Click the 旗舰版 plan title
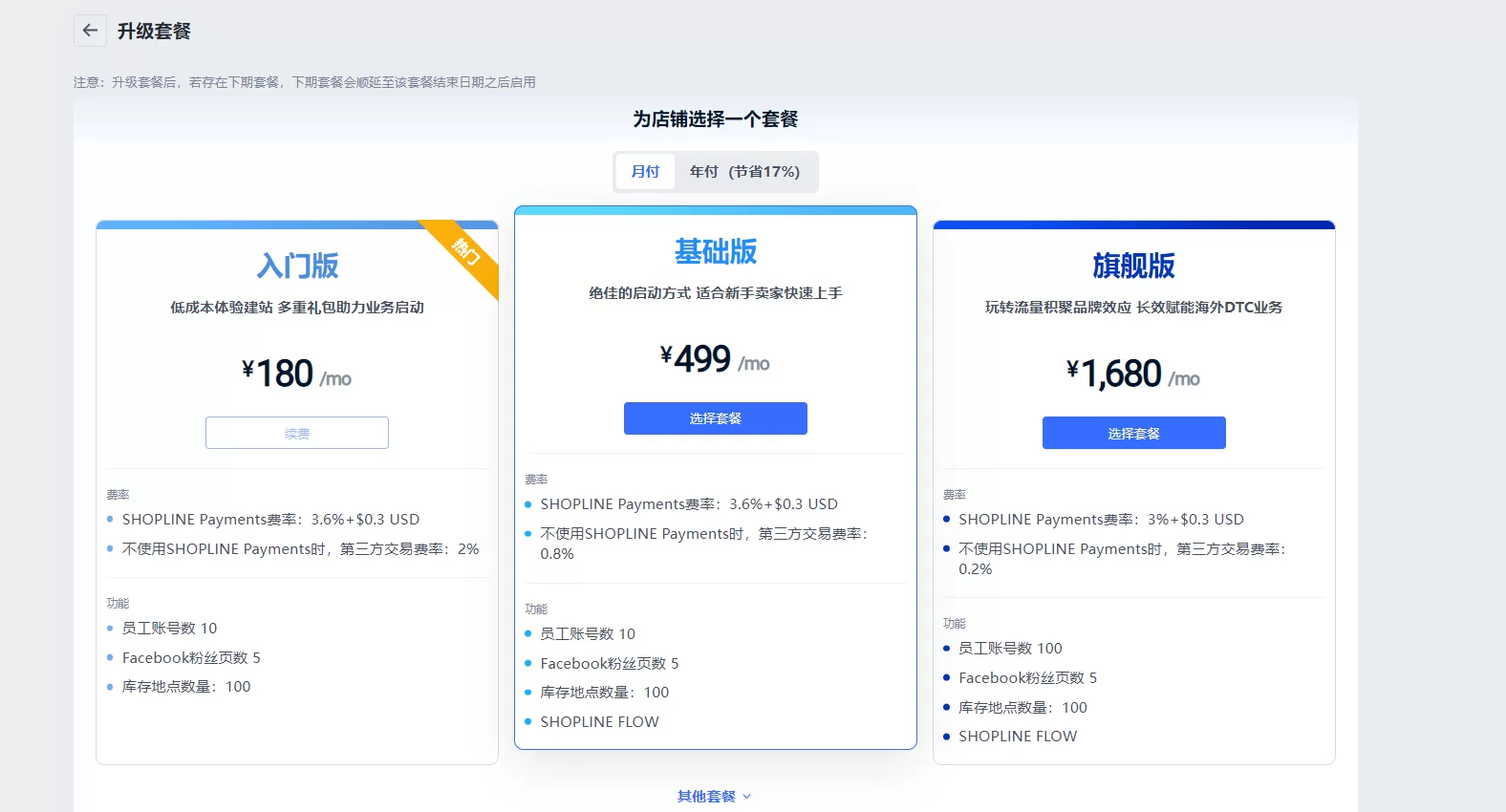The width and height of the screenshot is (1506, 812). click(1133, 266)
